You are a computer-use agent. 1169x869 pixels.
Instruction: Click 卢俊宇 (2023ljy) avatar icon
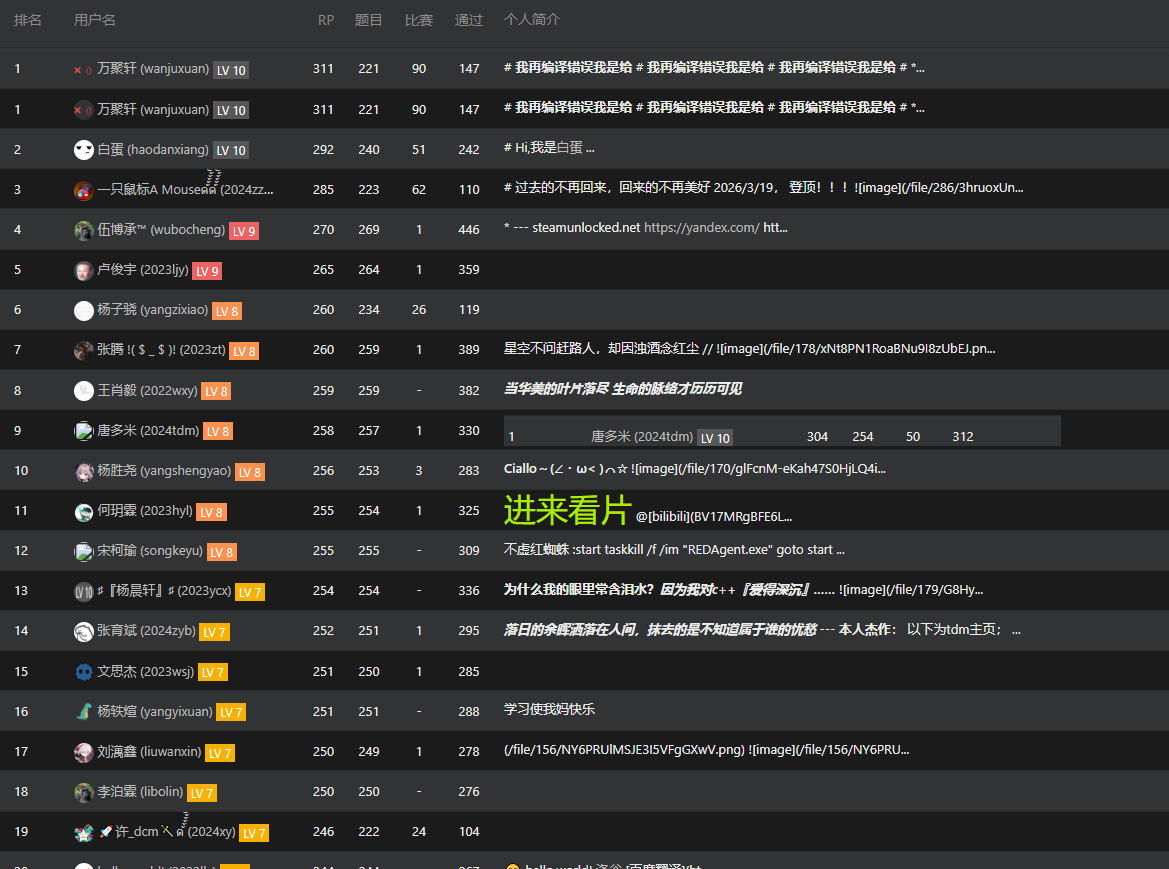(x=84, y=271)
